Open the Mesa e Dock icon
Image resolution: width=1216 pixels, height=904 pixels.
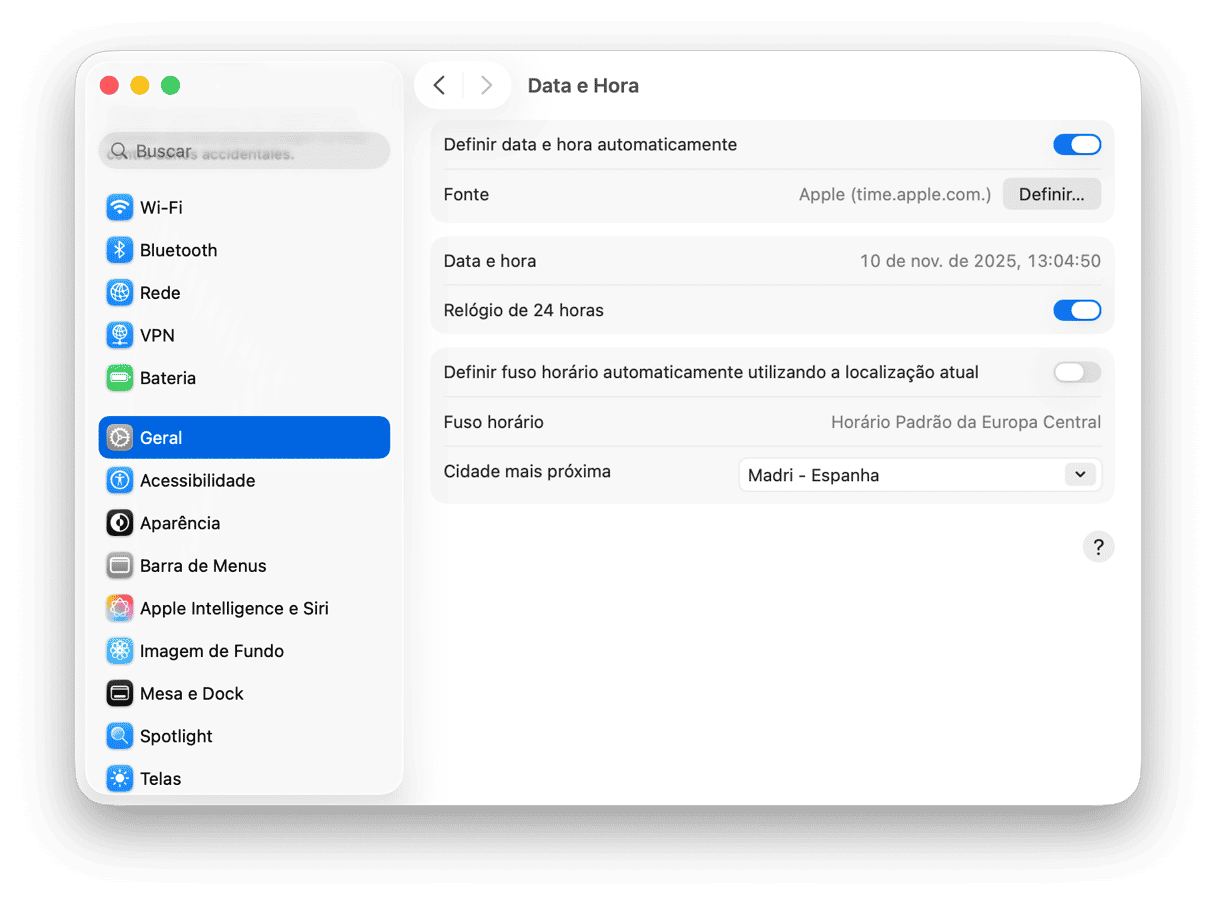(120, 693)
